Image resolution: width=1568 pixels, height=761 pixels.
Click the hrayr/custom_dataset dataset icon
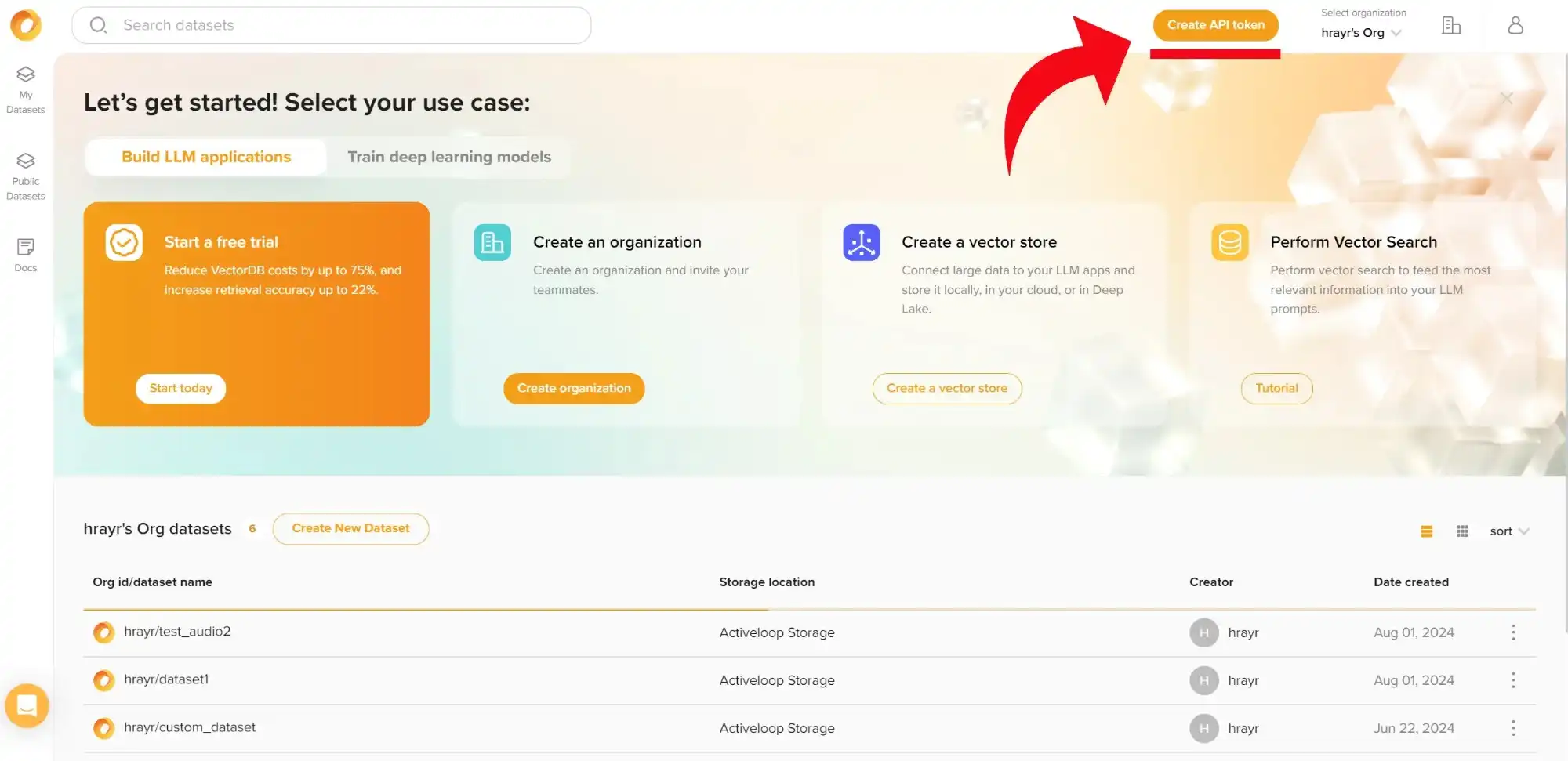pyautogui.click(x=103, y=728)
